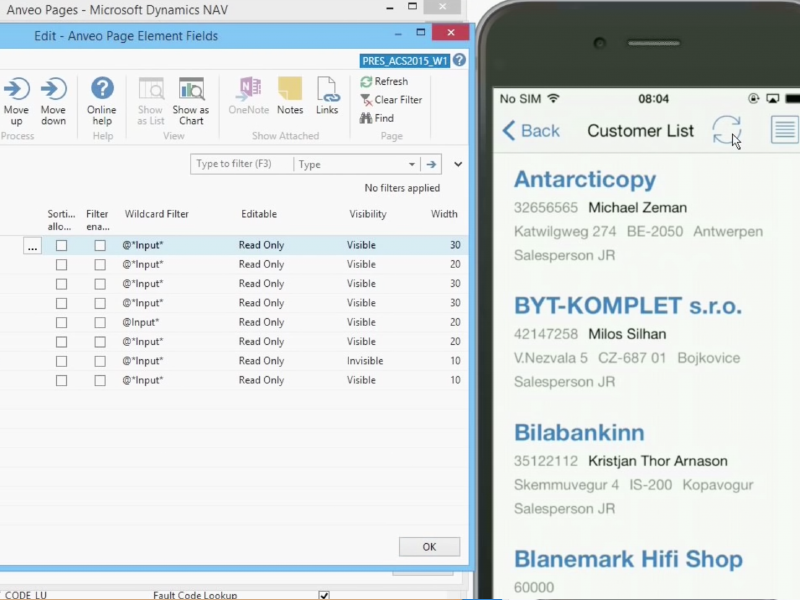
Task: Open the Blanemark Hifi Shop customer
Action: (628, 559)
